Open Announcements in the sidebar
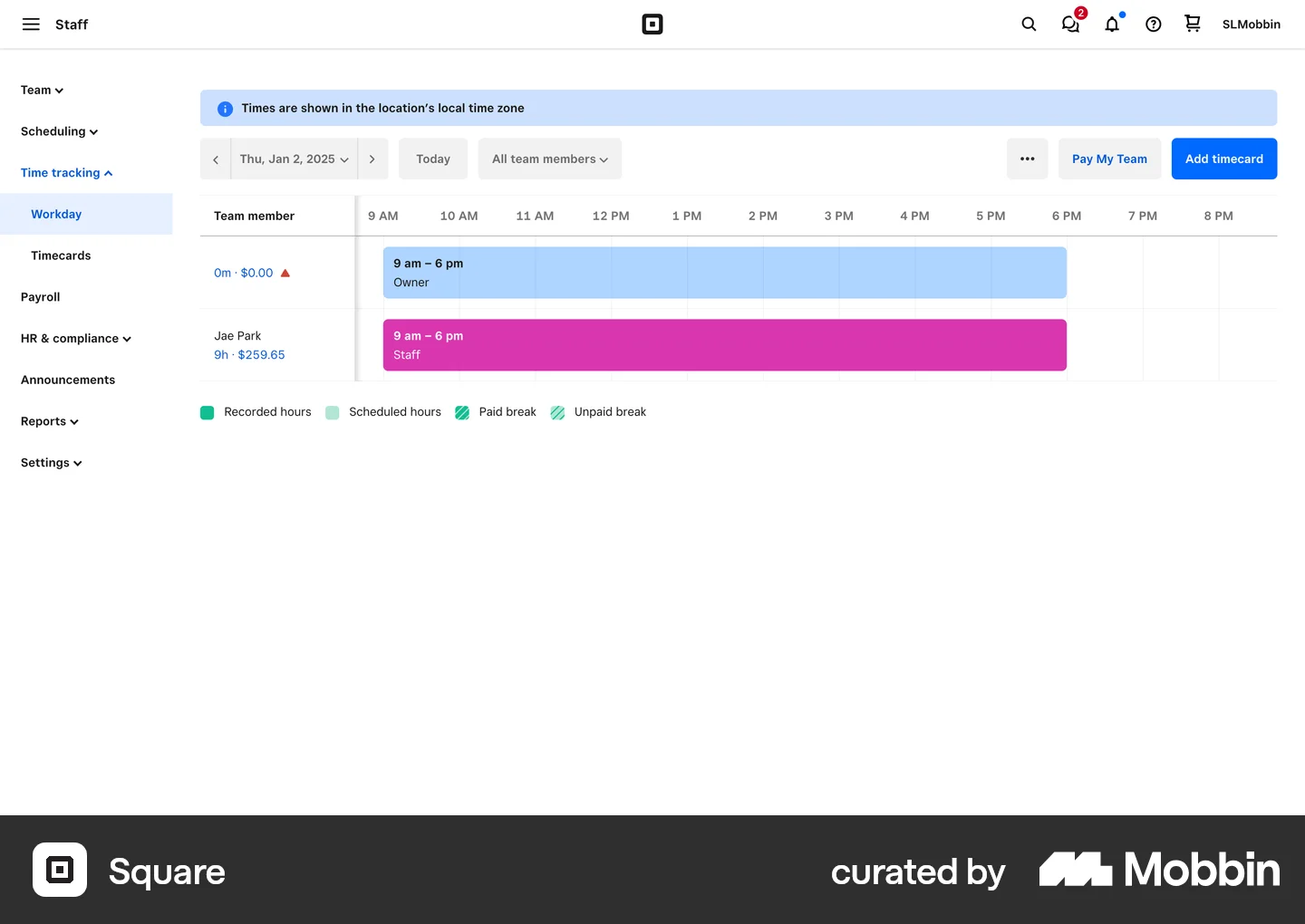The width and height of the screenshot is (1305, 924). click(x=68, y=380)
